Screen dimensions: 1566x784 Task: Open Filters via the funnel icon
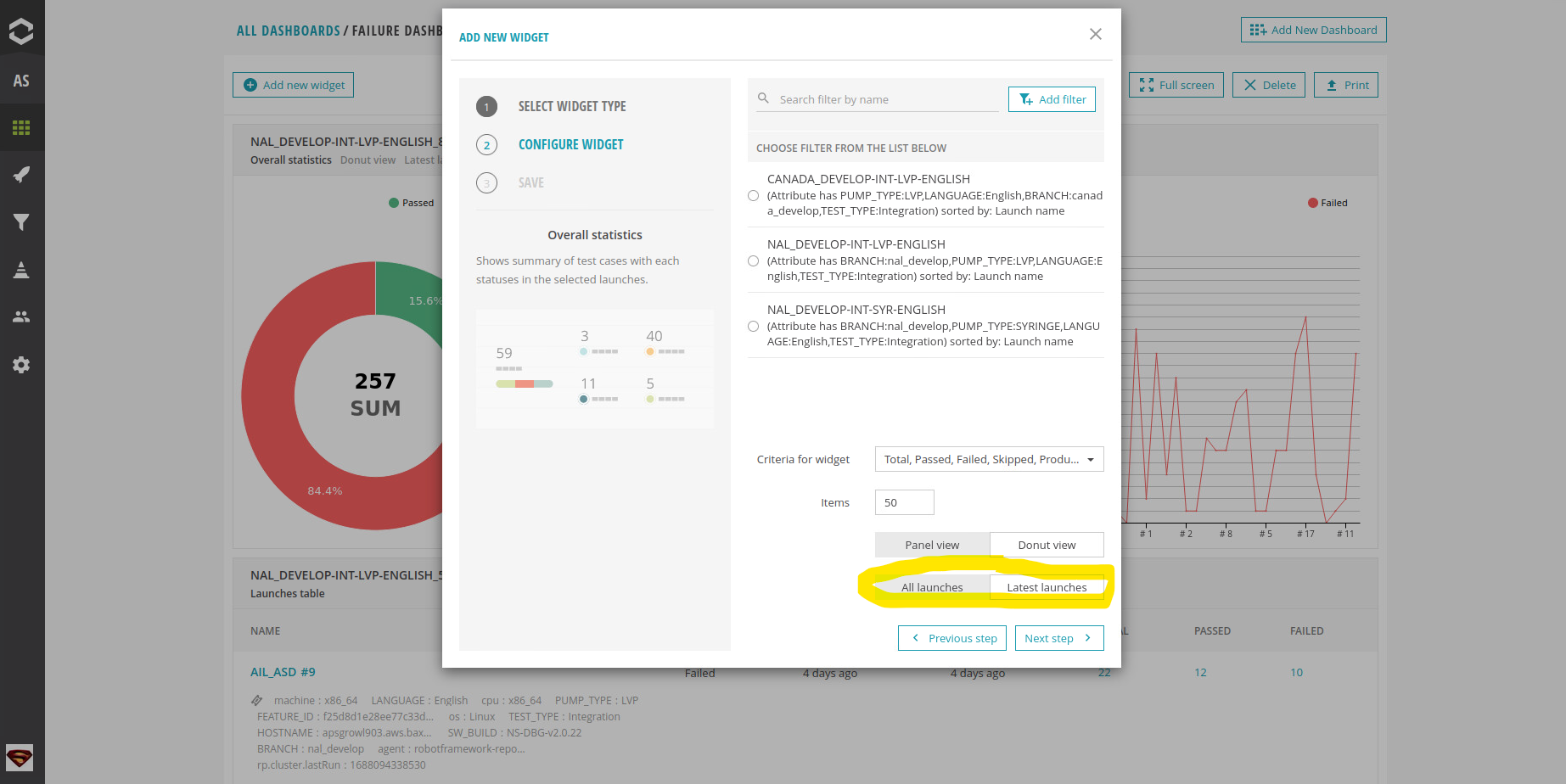click(x=21, y=222)
